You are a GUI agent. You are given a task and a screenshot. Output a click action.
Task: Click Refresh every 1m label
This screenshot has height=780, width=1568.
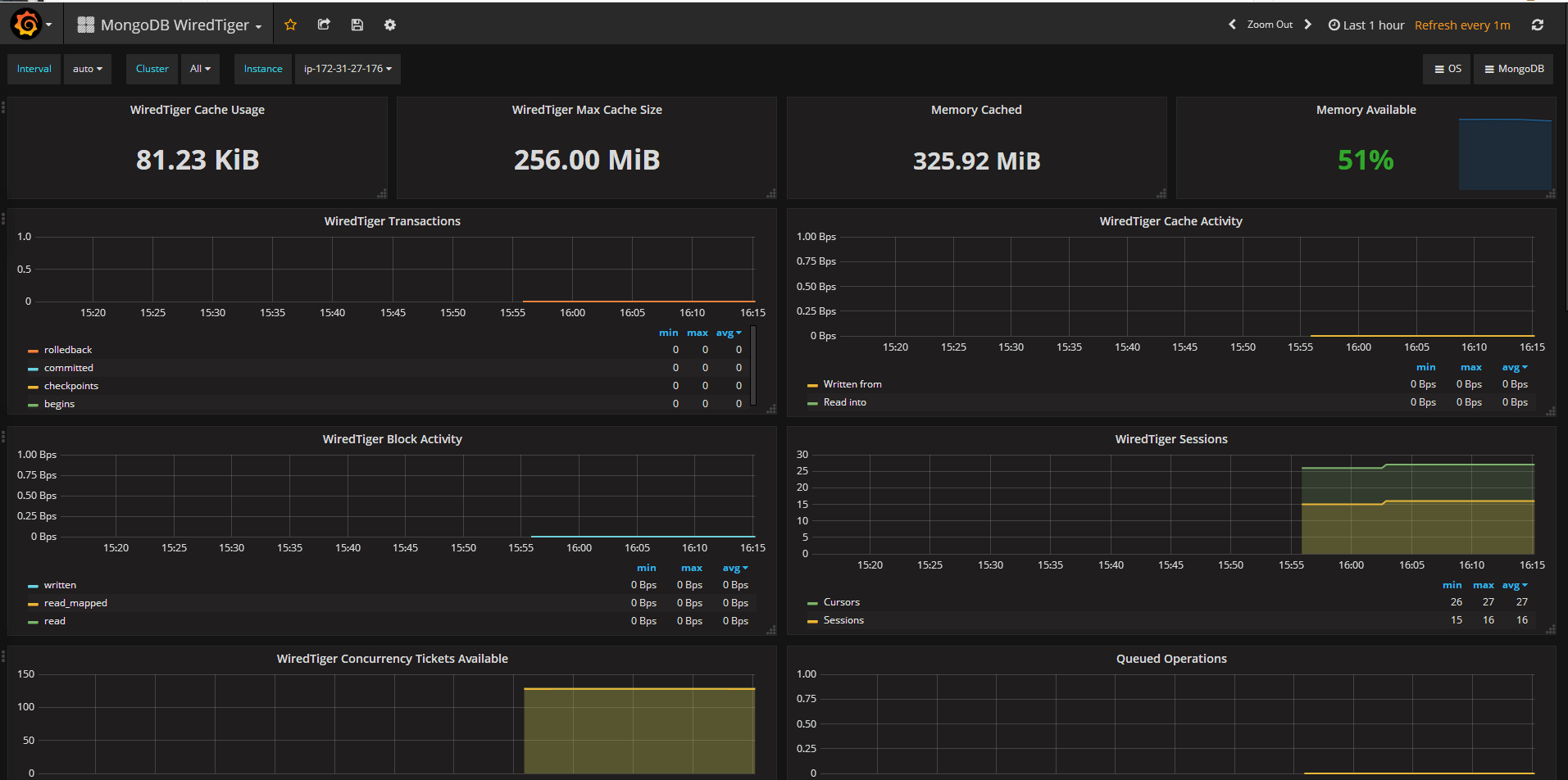[1462, 25]
